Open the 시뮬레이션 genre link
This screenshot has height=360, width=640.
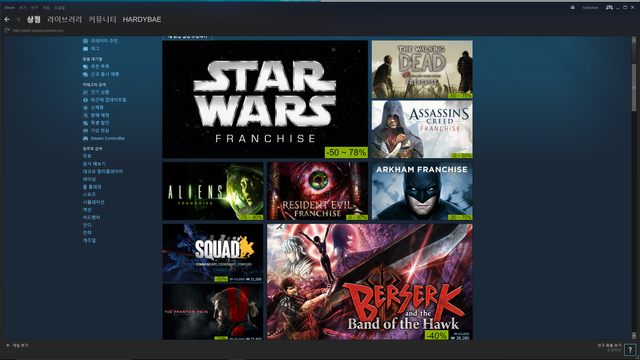pos(93,202)
